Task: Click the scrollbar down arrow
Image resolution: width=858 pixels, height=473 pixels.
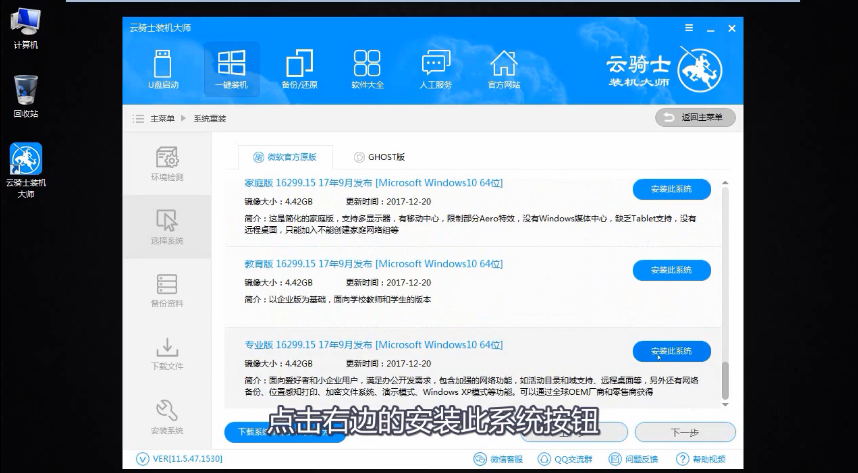Action: click(x=726, y=405)
